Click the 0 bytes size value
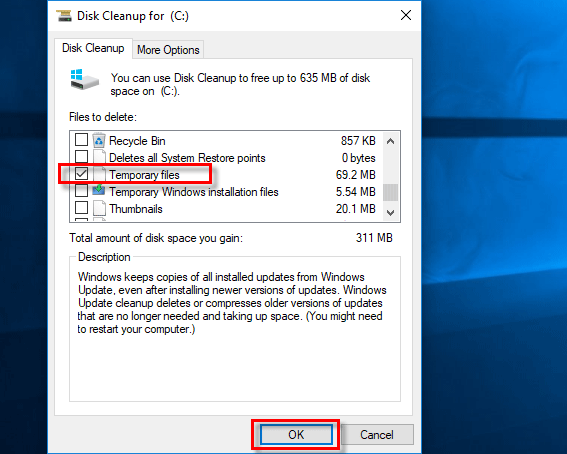This screenshot has width=567, height=454. pyautogui.click(x=359, y=158)
